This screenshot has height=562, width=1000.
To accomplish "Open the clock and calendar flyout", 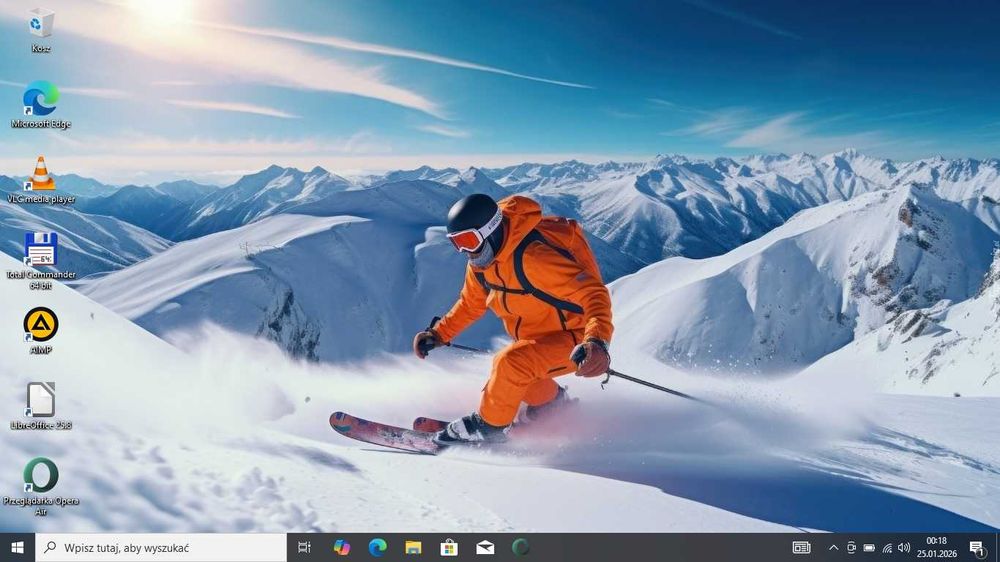I will point(937,547).
